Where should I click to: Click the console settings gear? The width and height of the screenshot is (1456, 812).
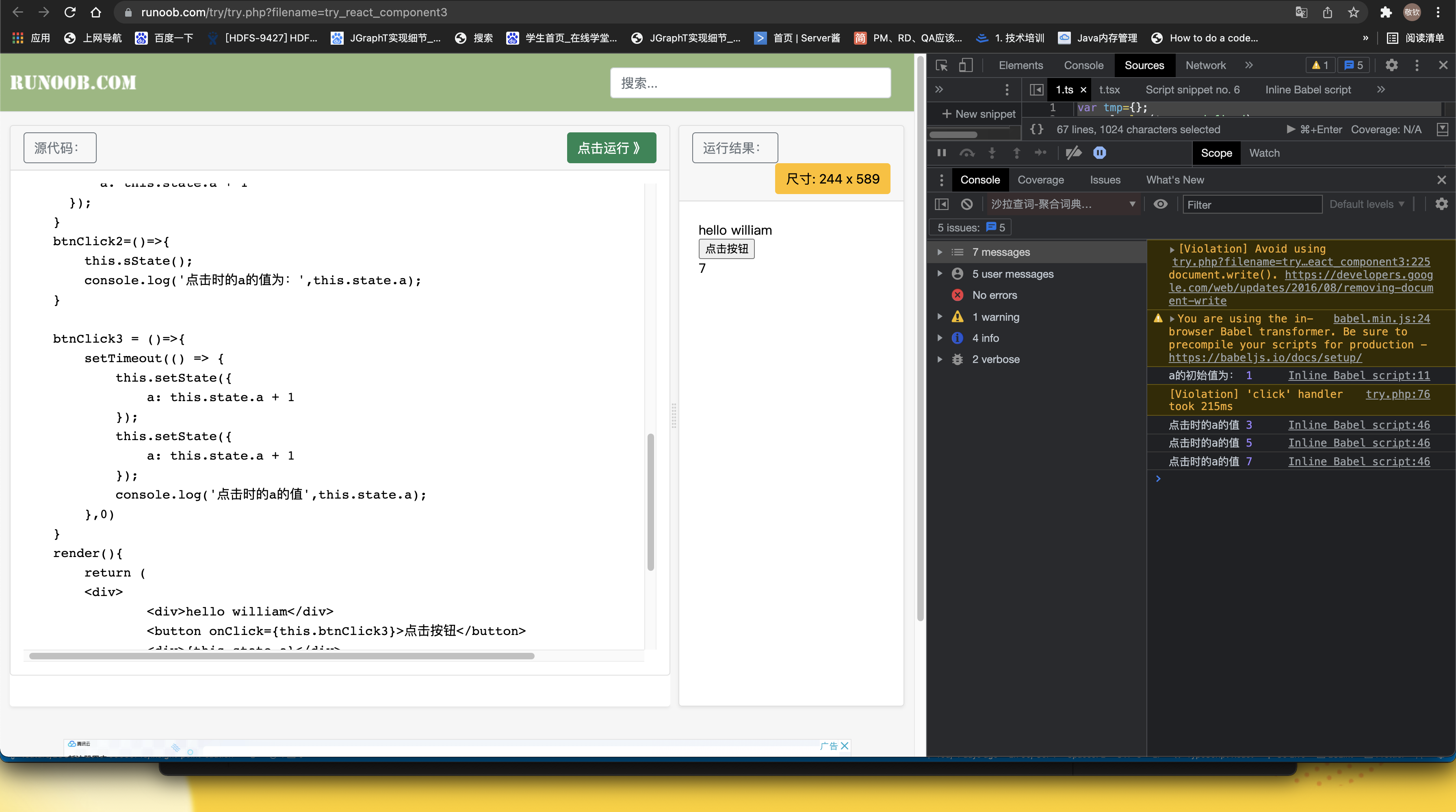[x=1442, y=204]
